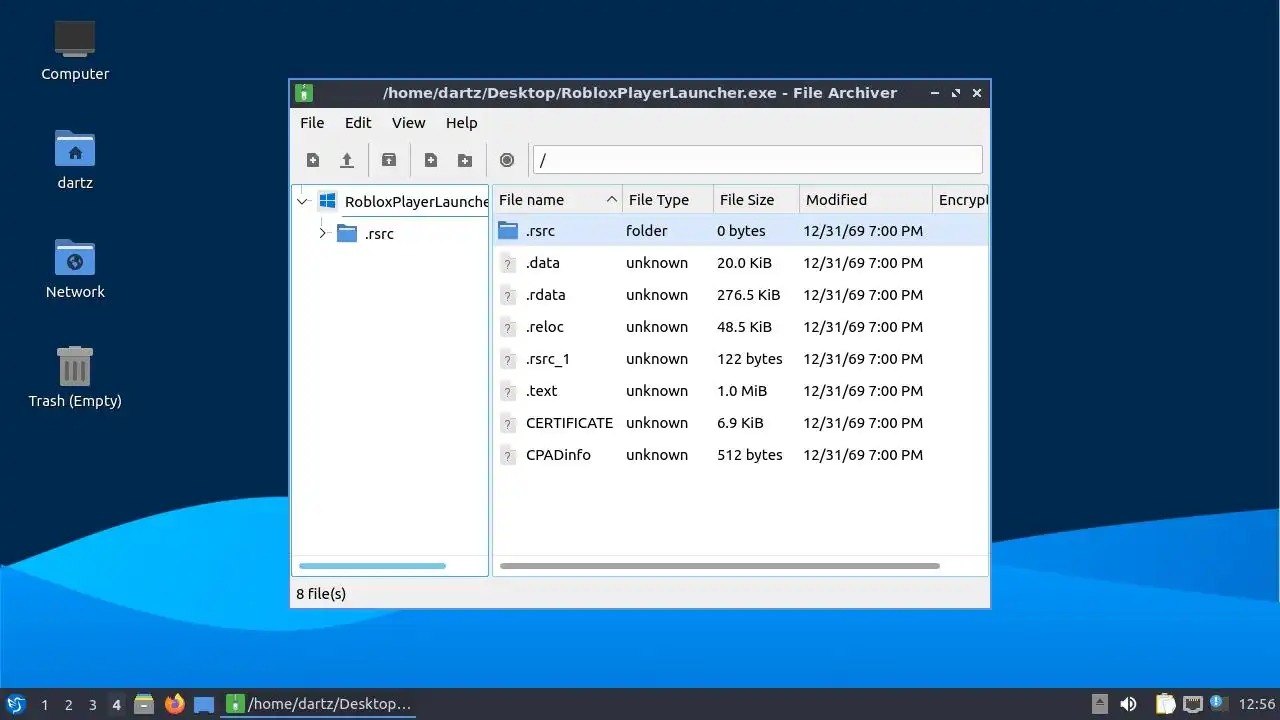The height and width of the screenshot is (720, 1280).
Task: Click the Windows logo icon in the tree
Action: (327, 201)
